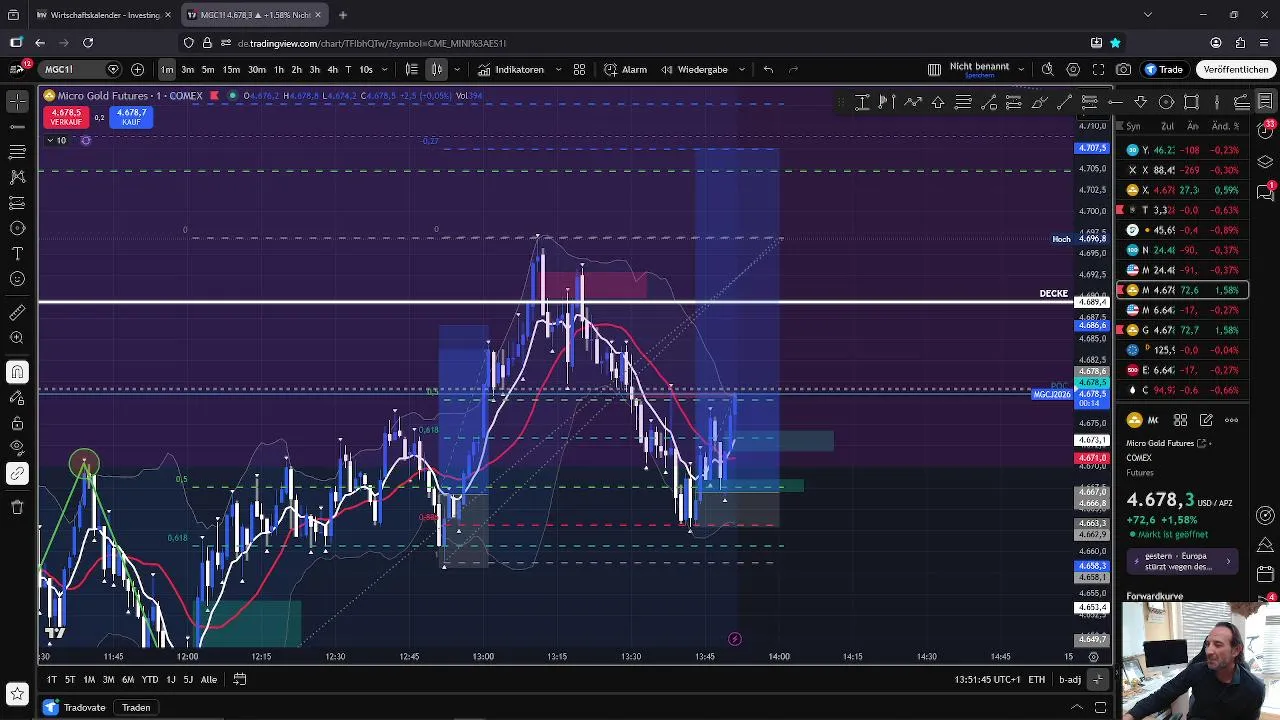The width and height of the screenshot is (1280, 720).
Task: Select the 1m timeframe
Action: pyautogui.click(x=167, y=69)
